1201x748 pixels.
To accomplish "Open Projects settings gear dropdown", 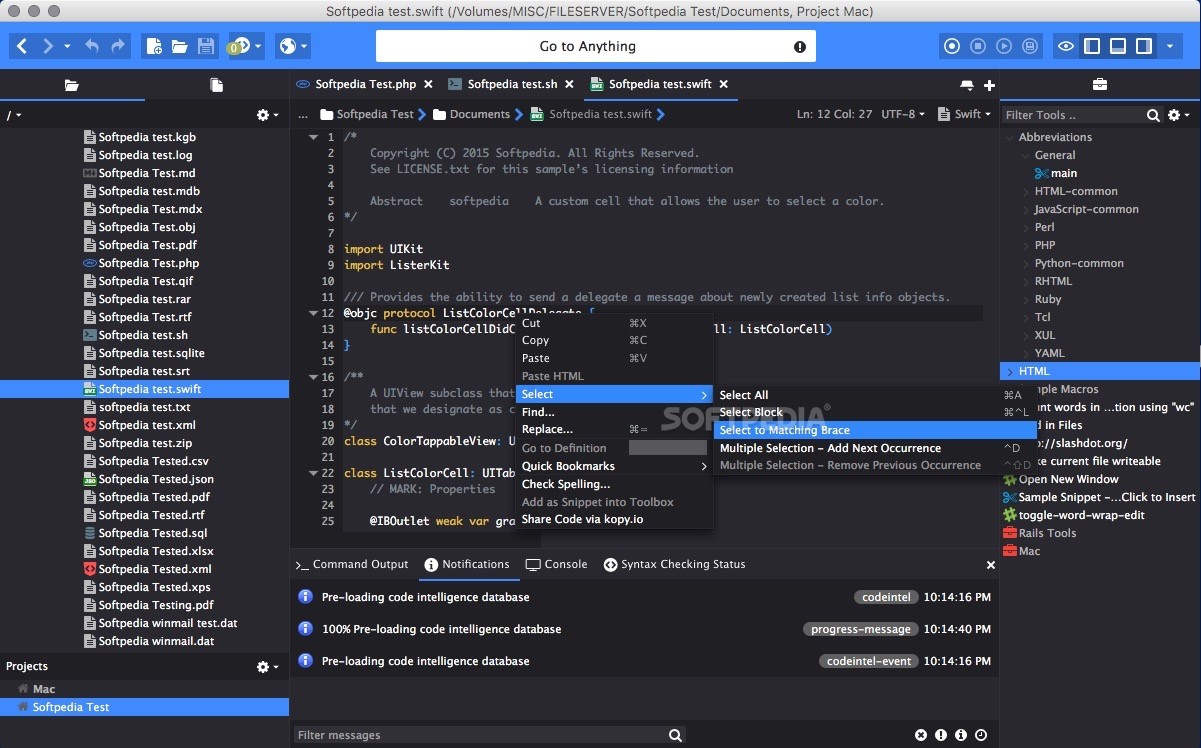I will pyautogui.click(x=268, y=667).
